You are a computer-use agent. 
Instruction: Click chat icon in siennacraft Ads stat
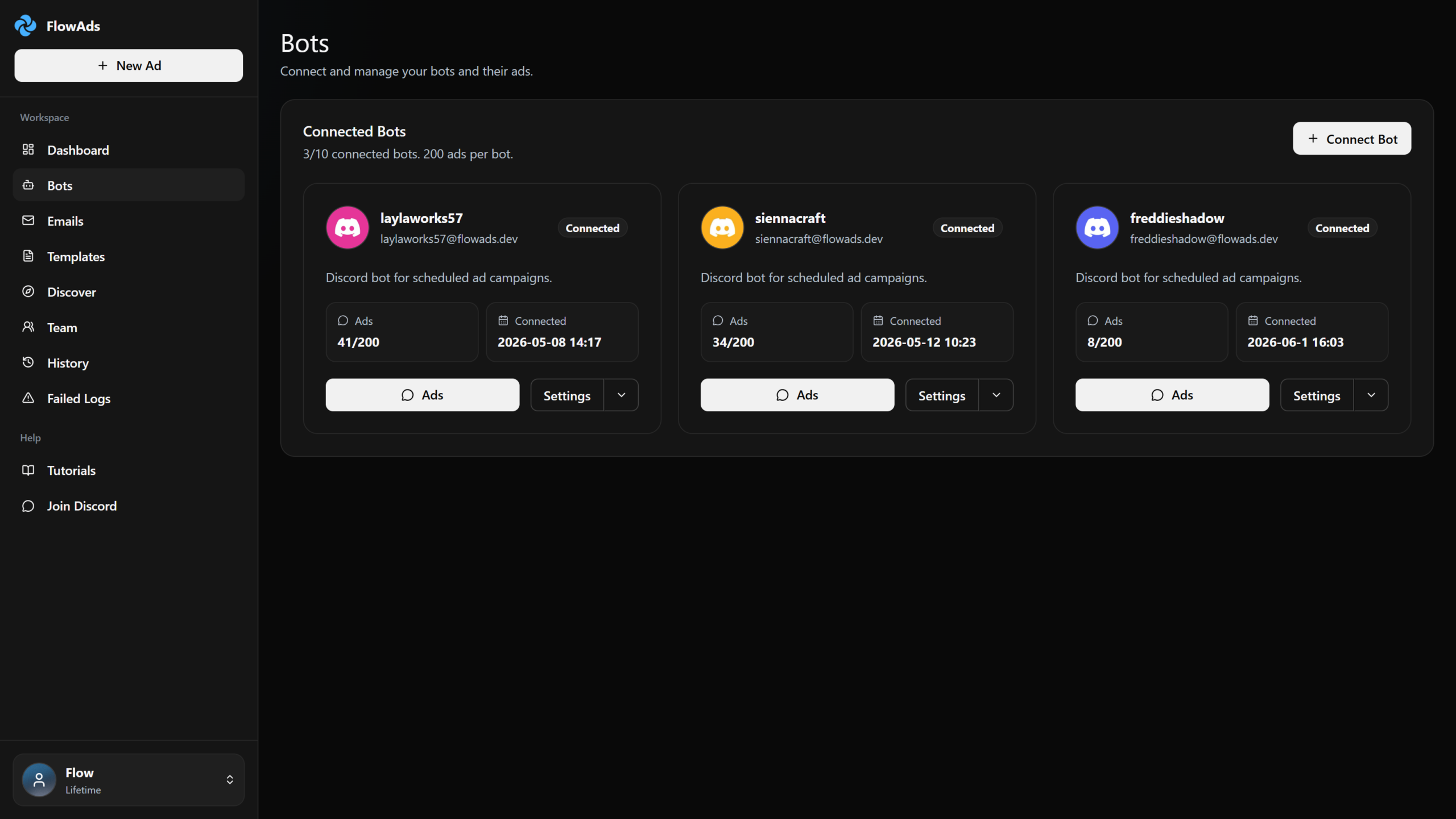point(718,321)
